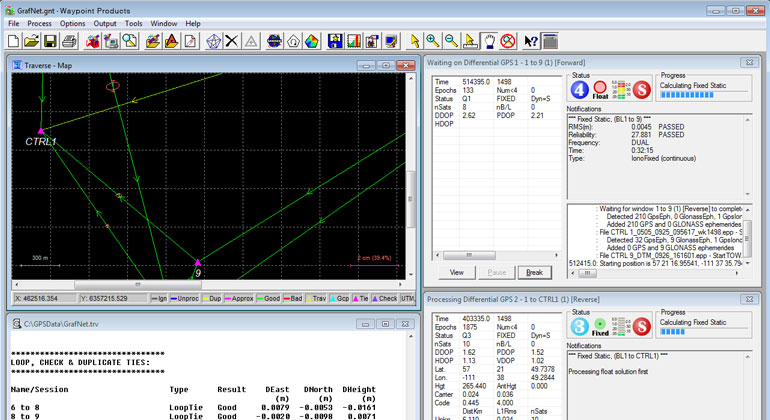Click the Dup legend entry in status bar
This screenshot has height=420, width=770.
coord(212,298)
